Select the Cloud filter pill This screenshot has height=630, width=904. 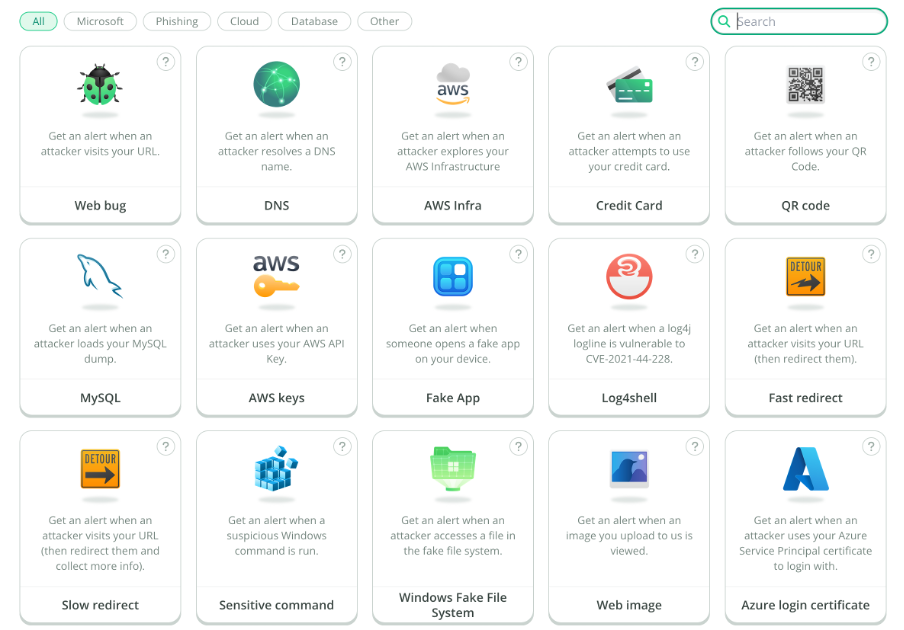click(x=244, y=21)
